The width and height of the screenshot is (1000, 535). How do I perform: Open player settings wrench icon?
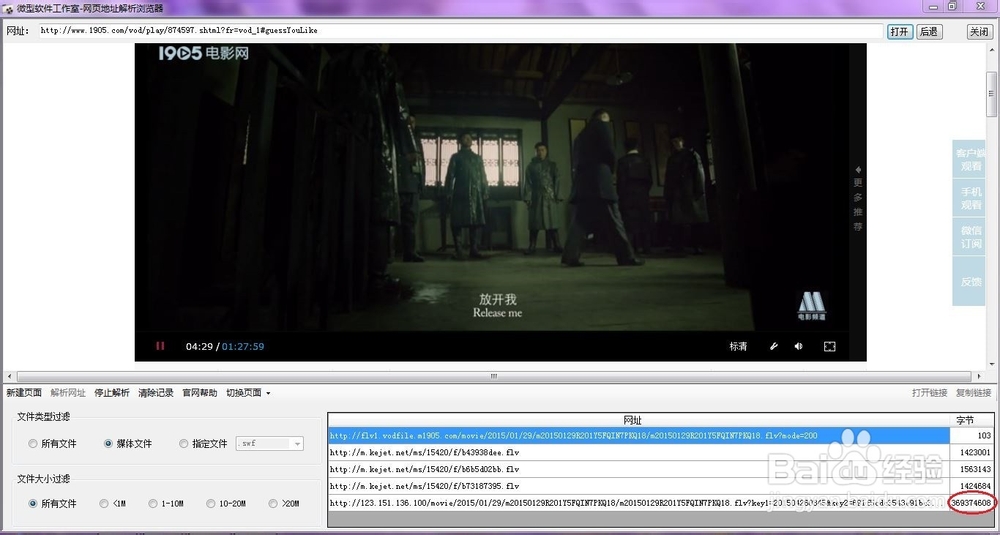pyautogui.click(x=774, y=346)
